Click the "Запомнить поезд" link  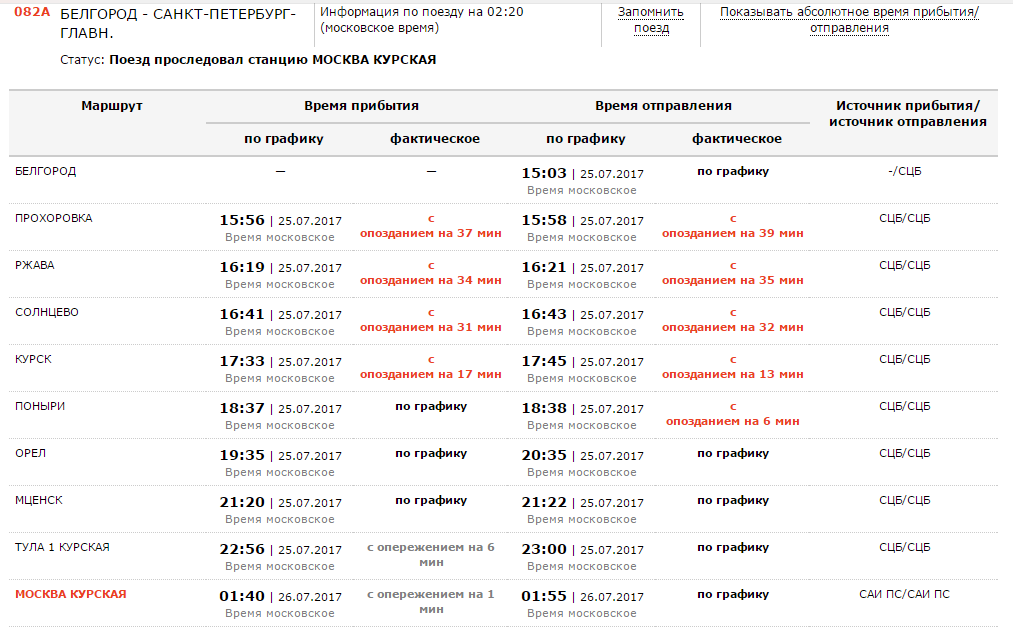[651, 20]
